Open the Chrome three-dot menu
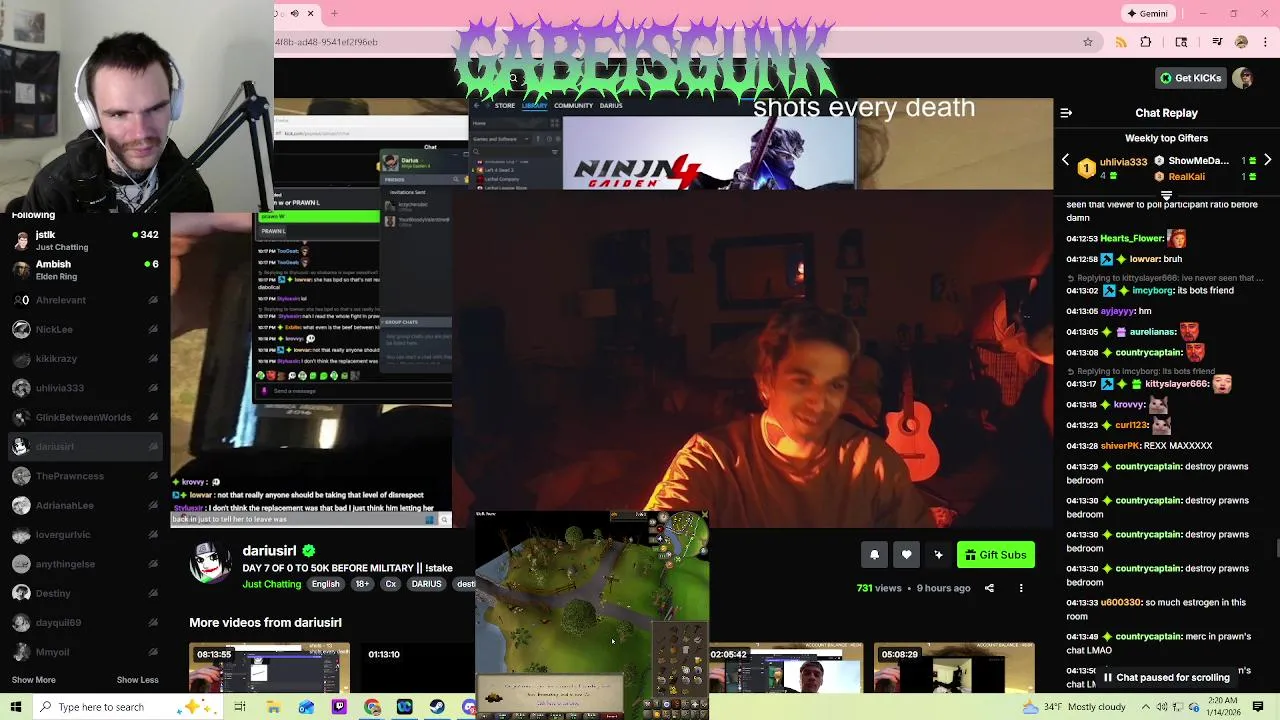Image resolution: width=1280 pixels, height=720 pixels. pos(1265,42)
